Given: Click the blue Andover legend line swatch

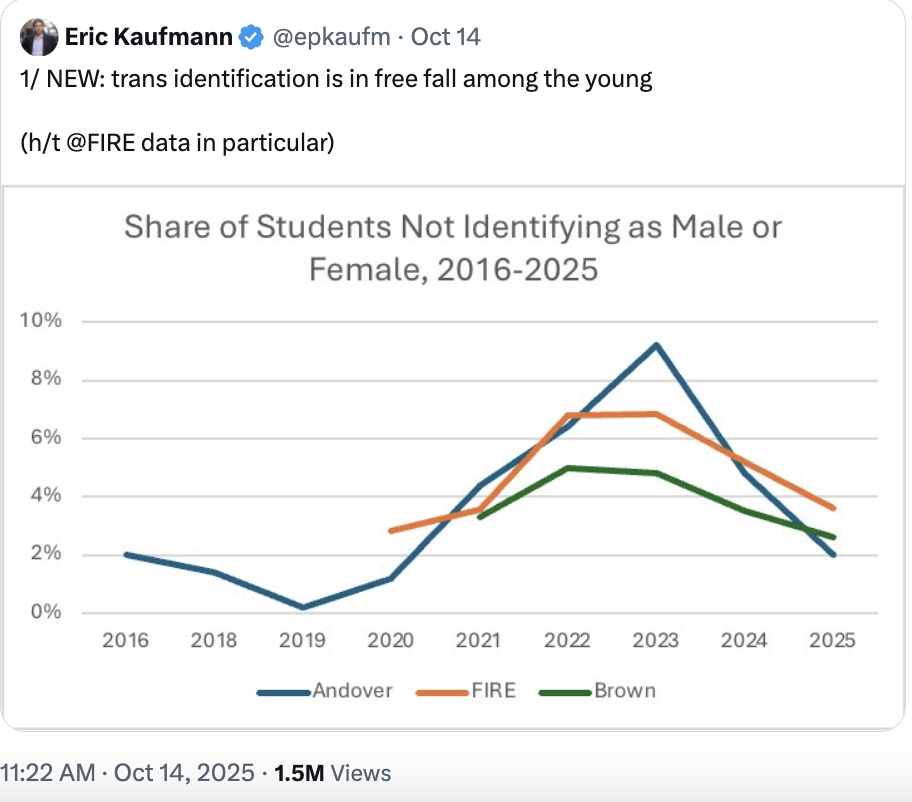Looking at the screenshot, I should [x=284, y=691].
